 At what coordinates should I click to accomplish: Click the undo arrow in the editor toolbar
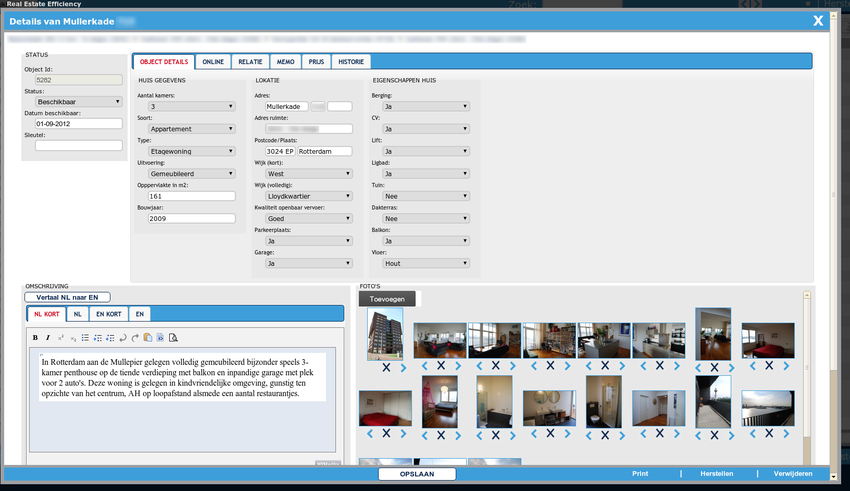(x=123, y=338)
